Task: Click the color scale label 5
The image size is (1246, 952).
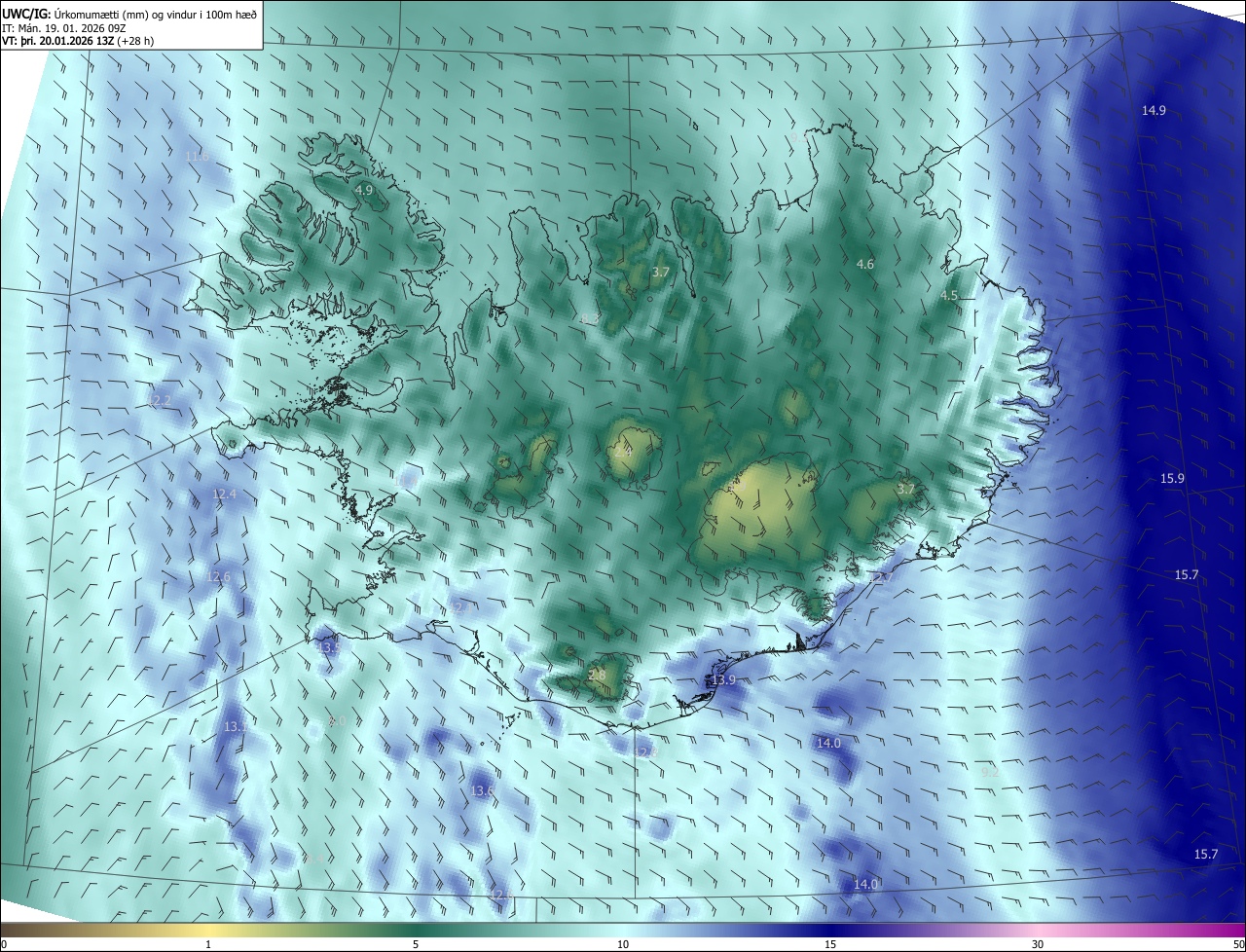Action: (x=416, y=944)
